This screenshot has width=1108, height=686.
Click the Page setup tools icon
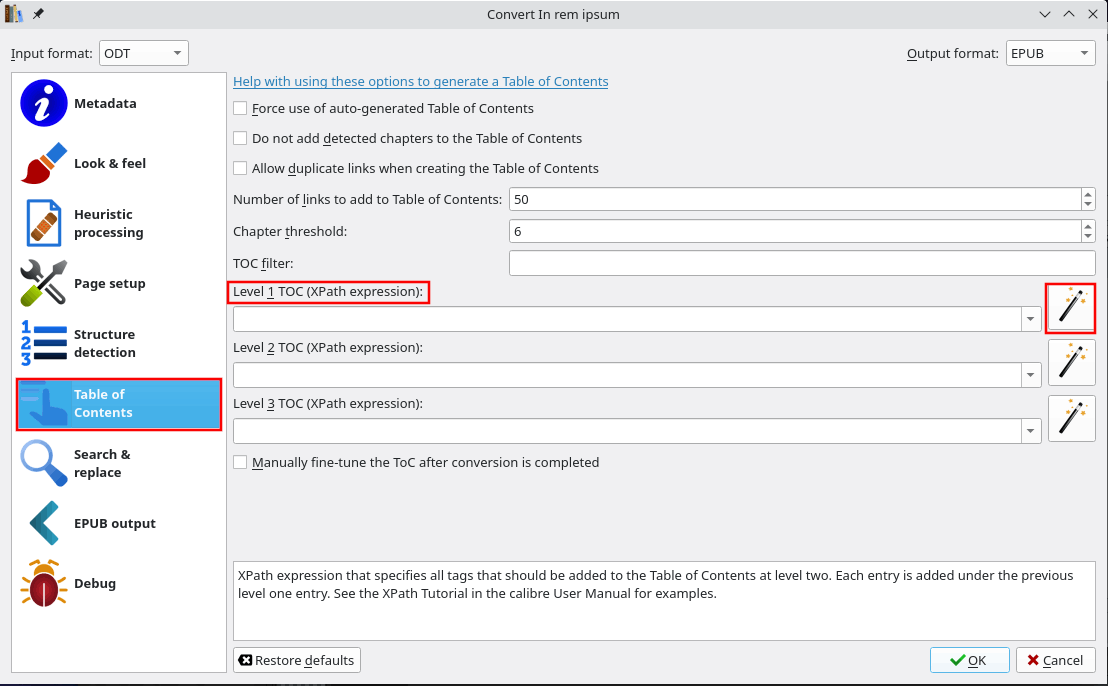point(44,284)
